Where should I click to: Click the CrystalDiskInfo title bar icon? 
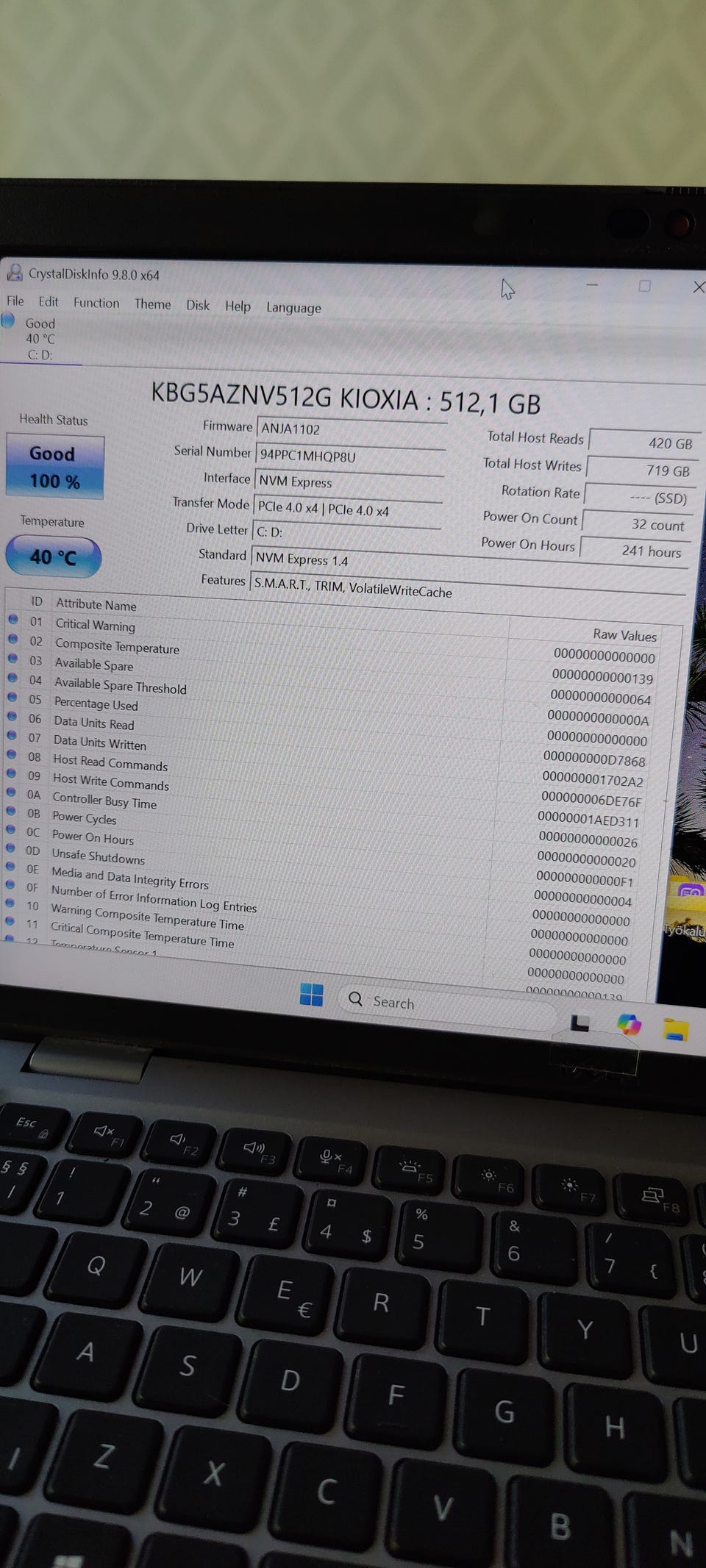click(x=14, y=272)
